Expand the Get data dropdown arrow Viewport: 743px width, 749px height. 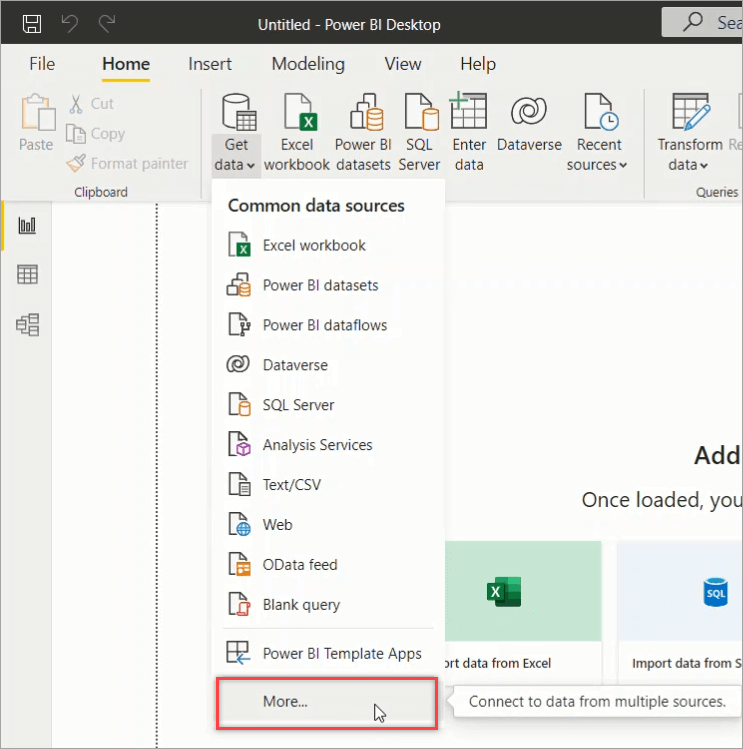(251, 166)
